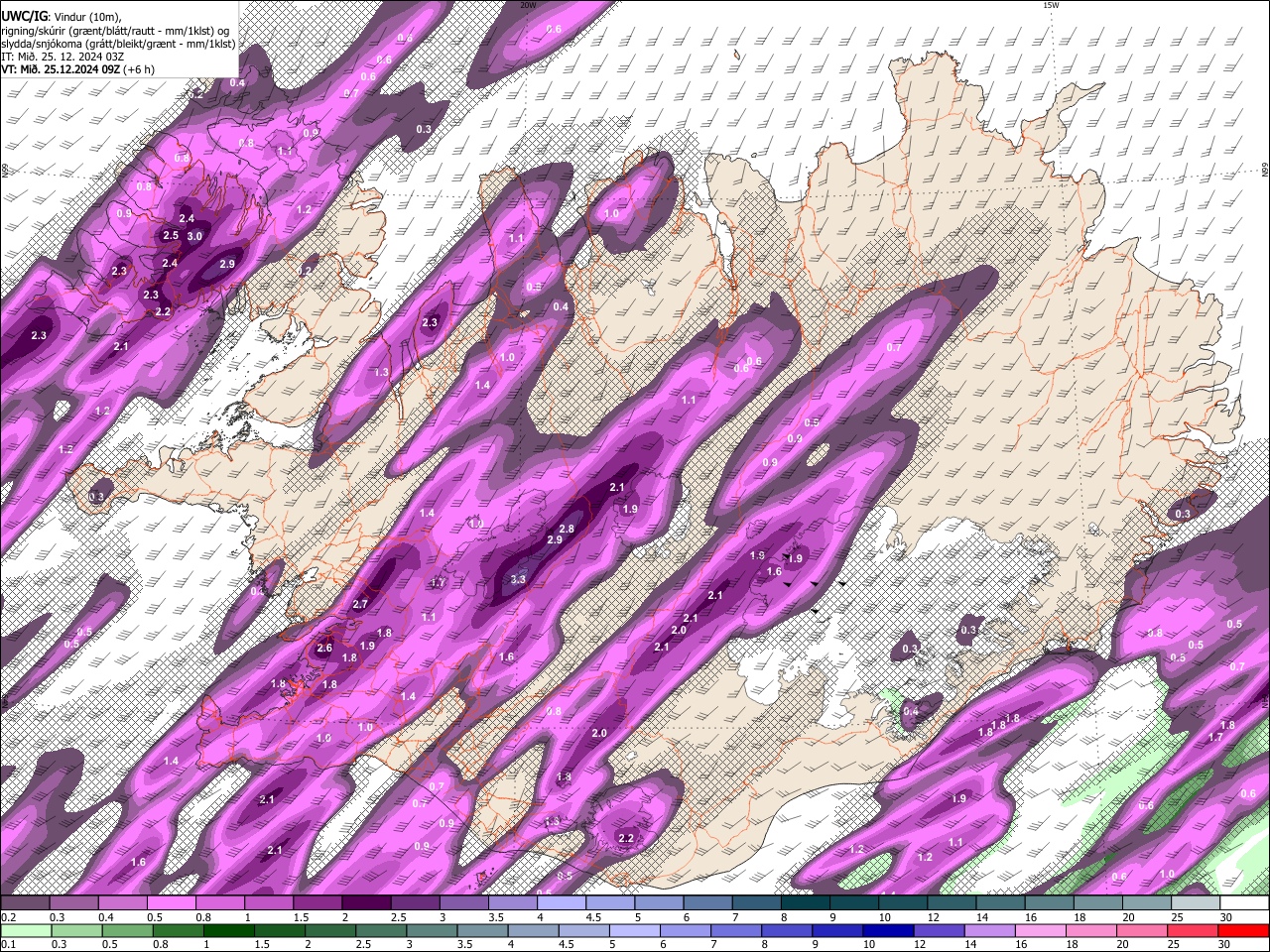This screenshot has height=952, width=1270.
Task: Click the dark teal swatch between 8 and 9
Action: pyautogui.click(x=805, y=902)
